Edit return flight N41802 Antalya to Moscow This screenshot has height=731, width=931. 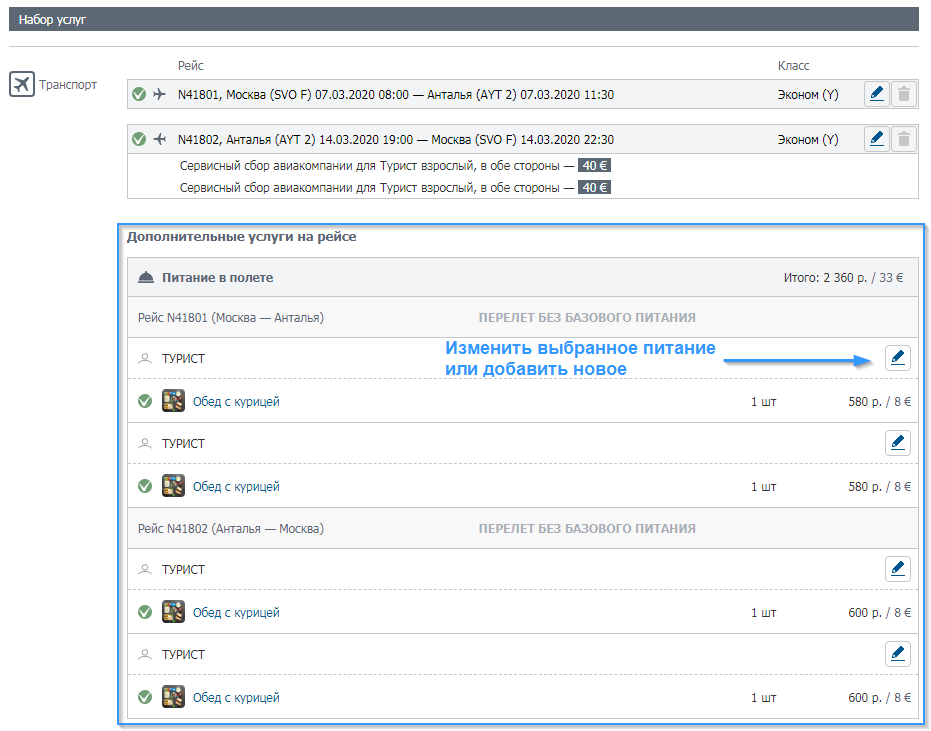point(877,139)
